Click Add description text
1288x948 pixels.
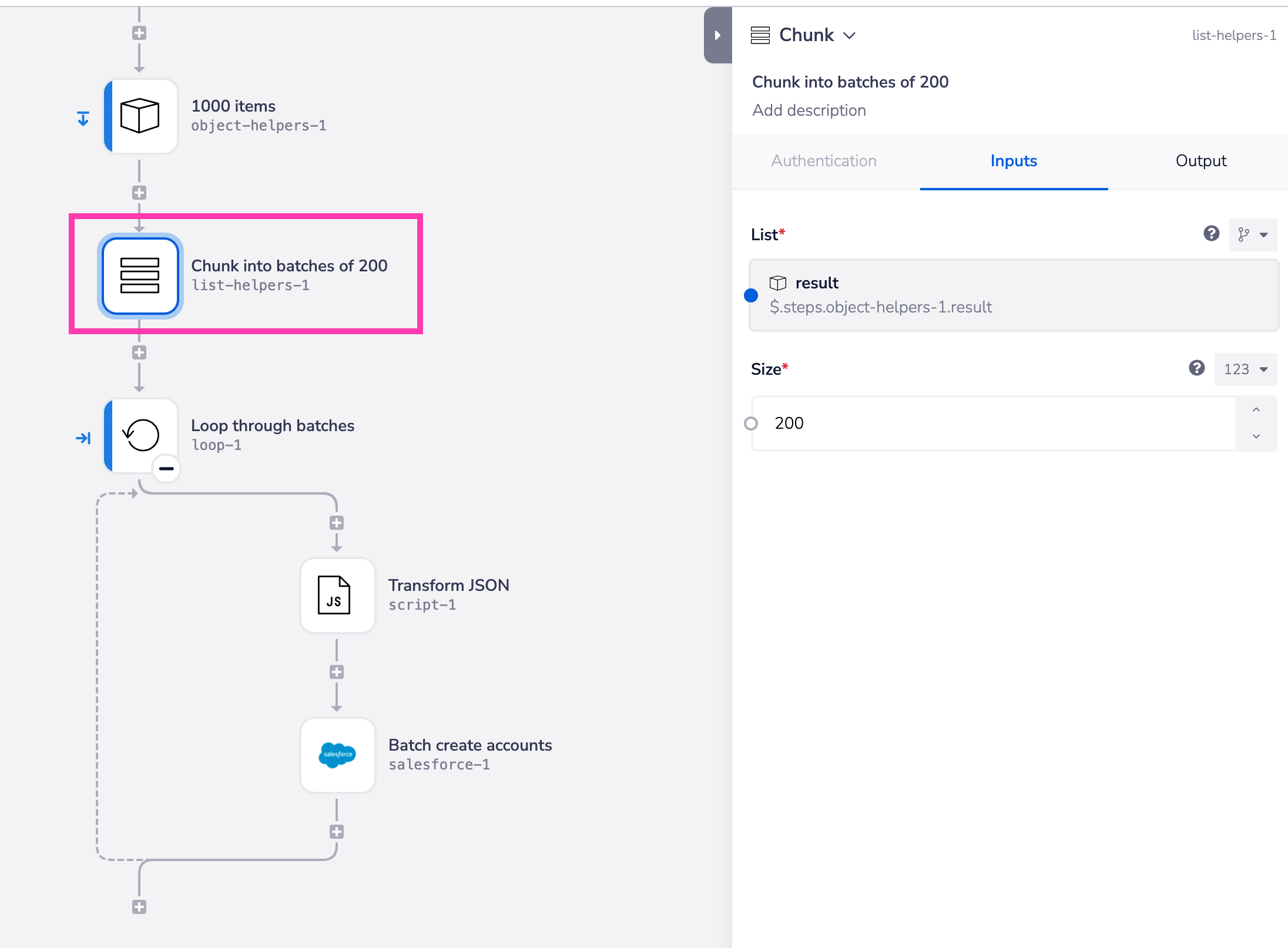click(x=809, y=110)
